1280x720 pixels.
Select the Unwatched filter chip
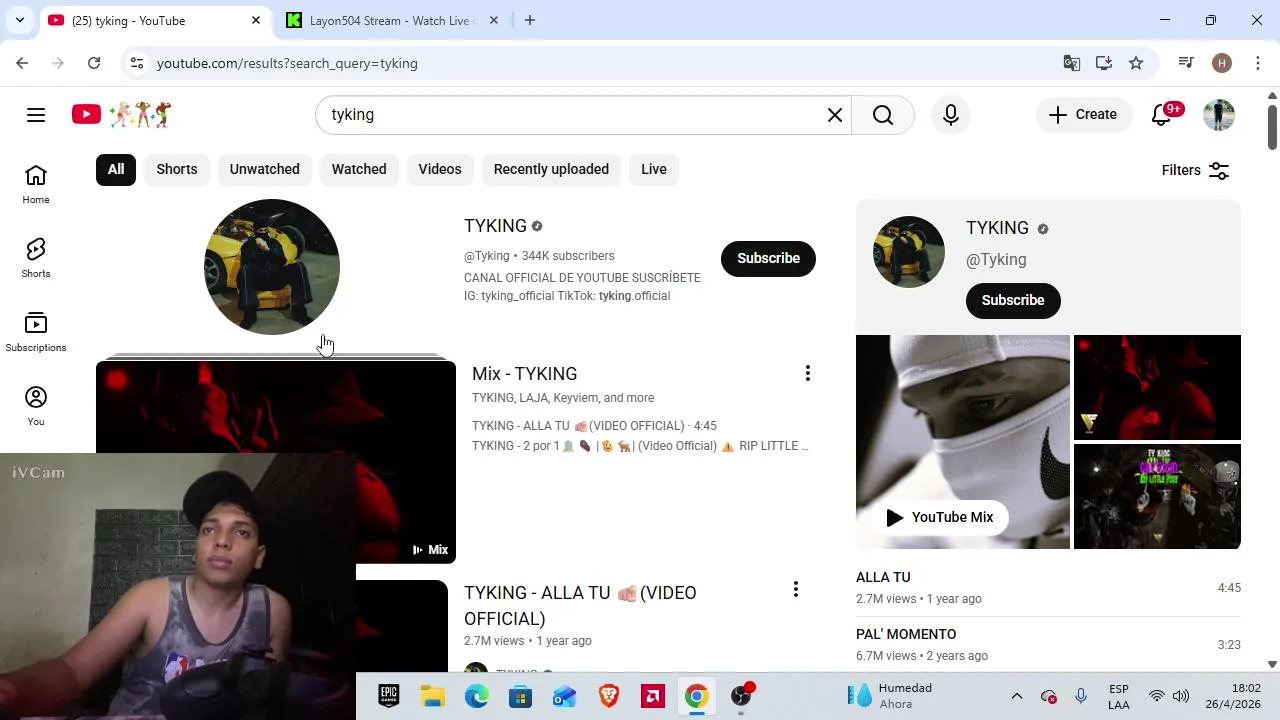(265, 169)
